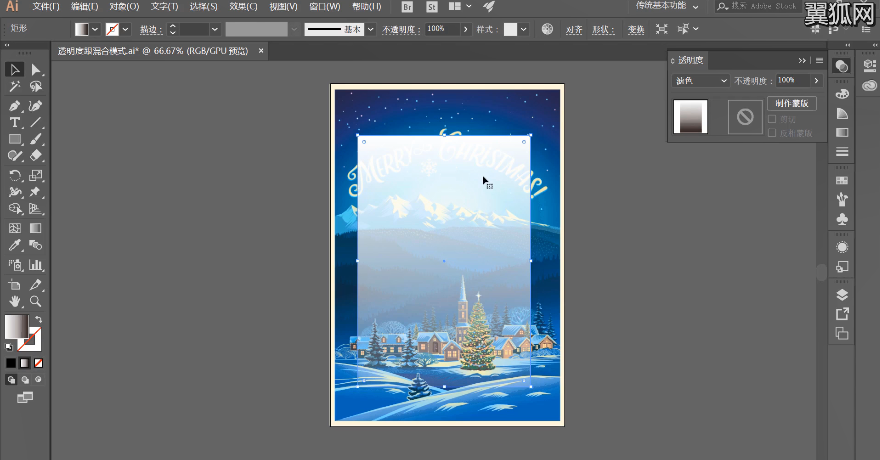Select the Eyedropper tool
Viewport: 880px width, 460px height.
[15, 245]
